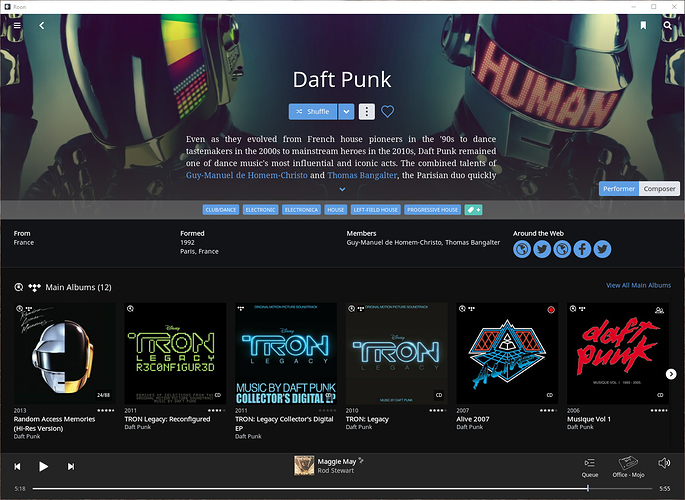This screenshot has width=685, height=500.
Task: Click the TRON: Legacy Reconfigured title text
Action: click(167, 419)
